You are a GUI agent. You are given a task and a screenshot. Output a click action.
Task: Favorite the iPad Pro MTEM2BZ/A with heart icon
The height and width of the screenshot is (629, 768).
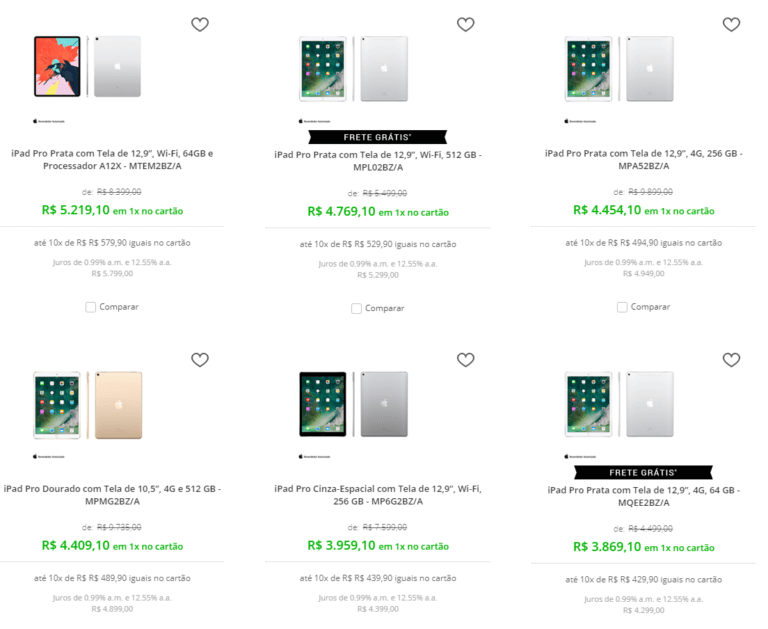pos(200,25)
